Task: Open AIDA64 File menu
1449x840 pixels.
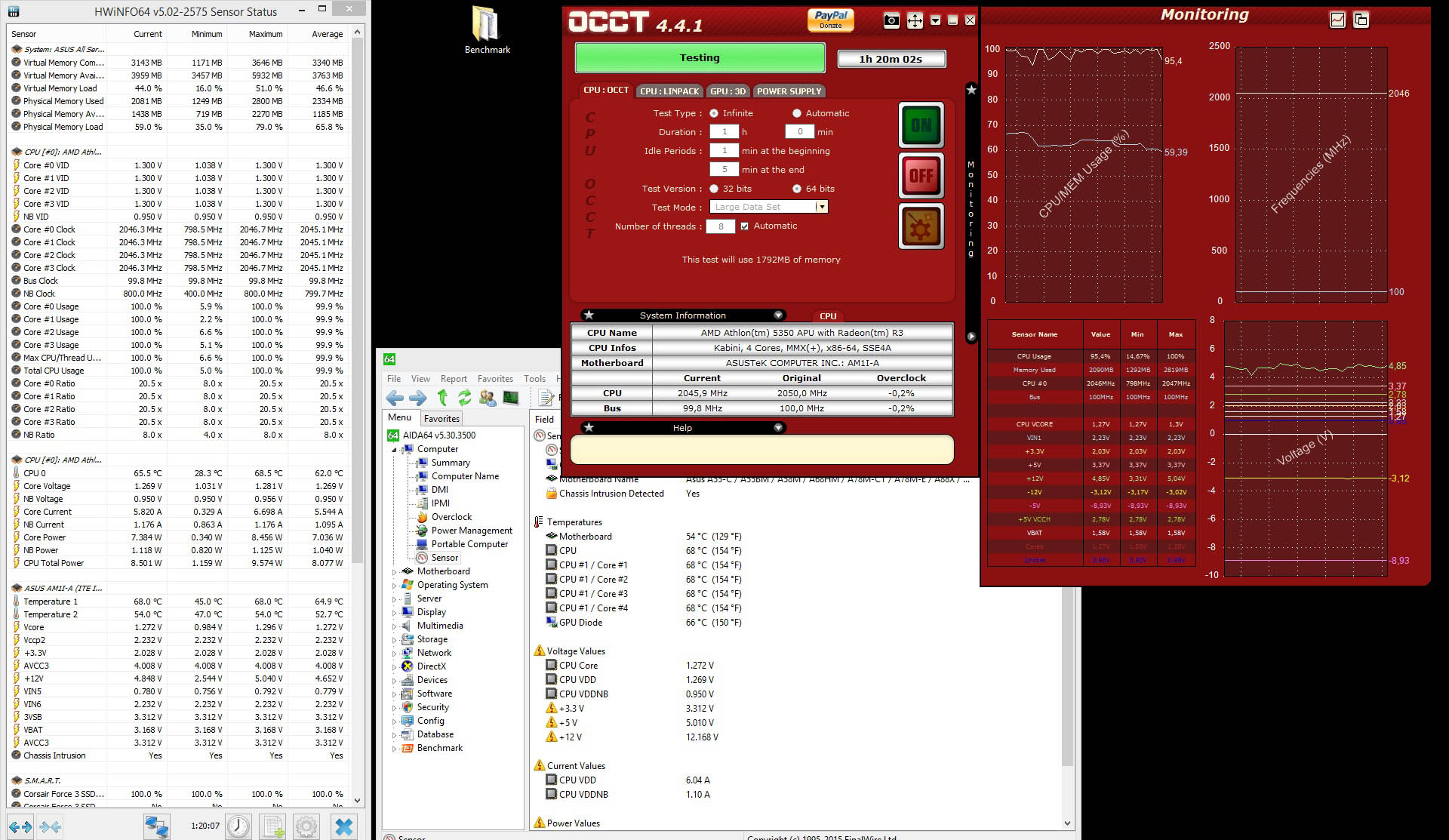Action: click(x=394, y=379)
